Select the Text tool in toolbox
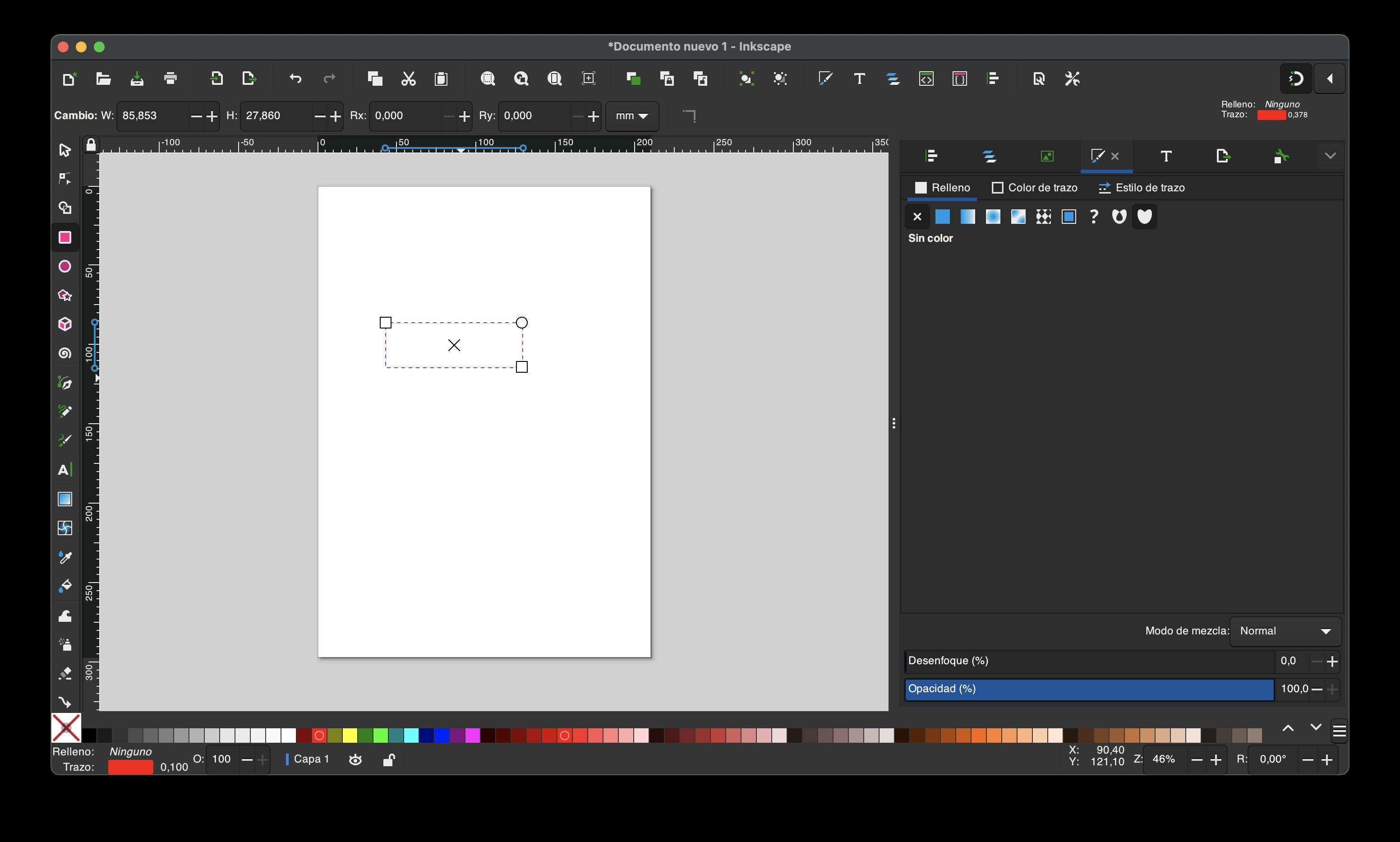Image resolution: width=1400 pixels, height=842 pixels. pyautogui.click(x=64, y=470)
